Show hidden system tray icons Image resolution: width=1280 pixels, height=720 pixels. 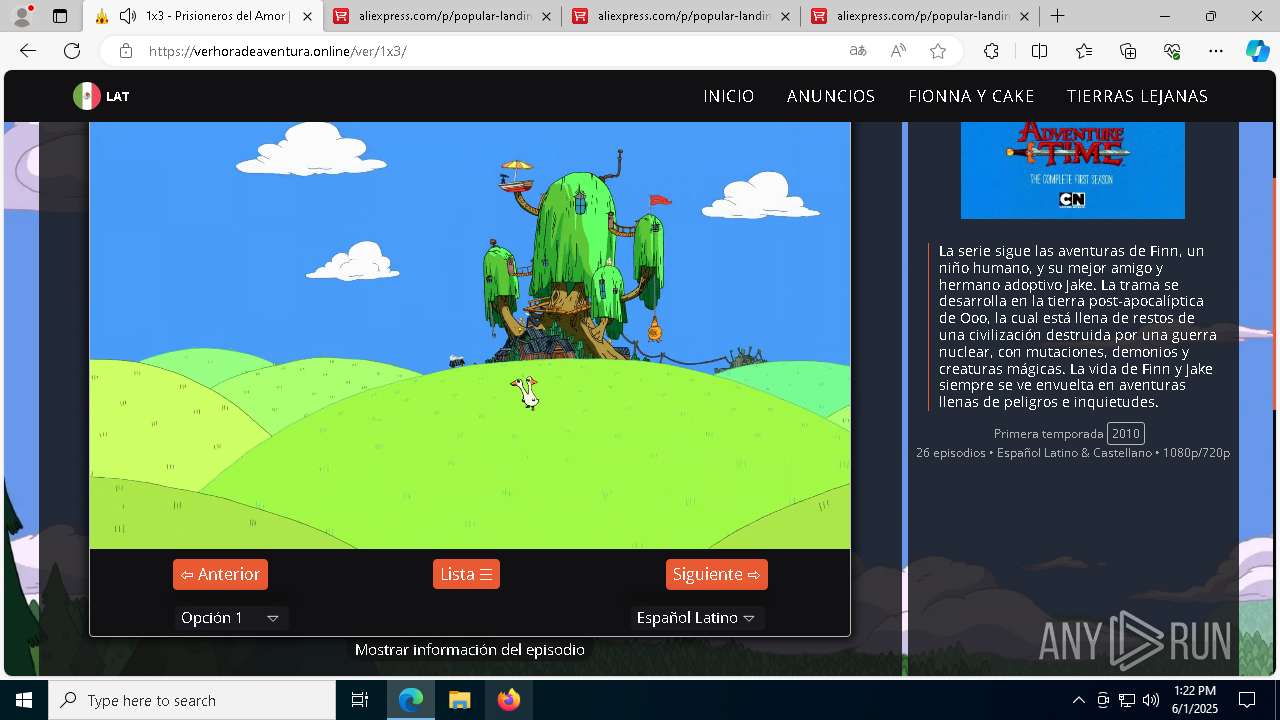(x=1078, y=700)
